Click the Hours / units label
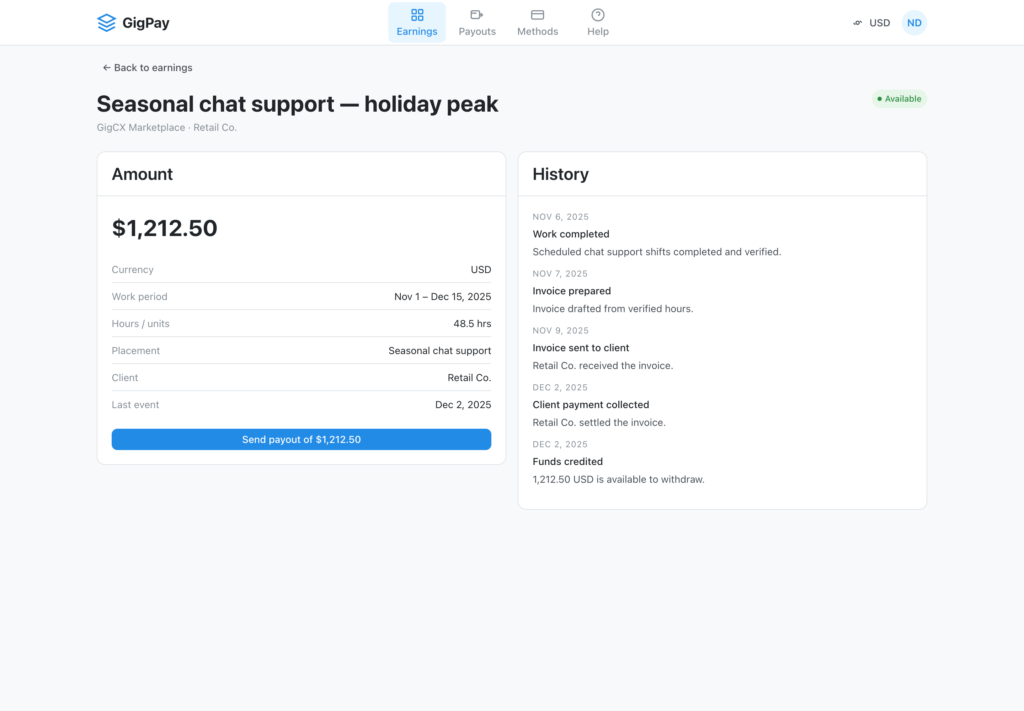The width and height of the screenshot is (1024, 711). [140, 324]
